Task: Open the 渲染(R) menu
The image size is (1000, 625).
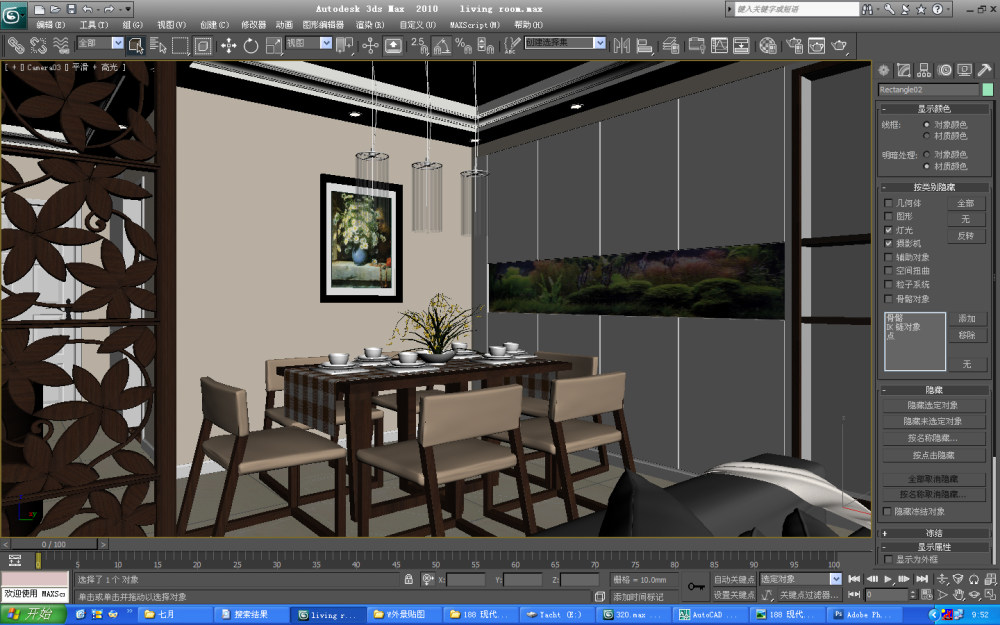Action: click(x=370, y=25)
